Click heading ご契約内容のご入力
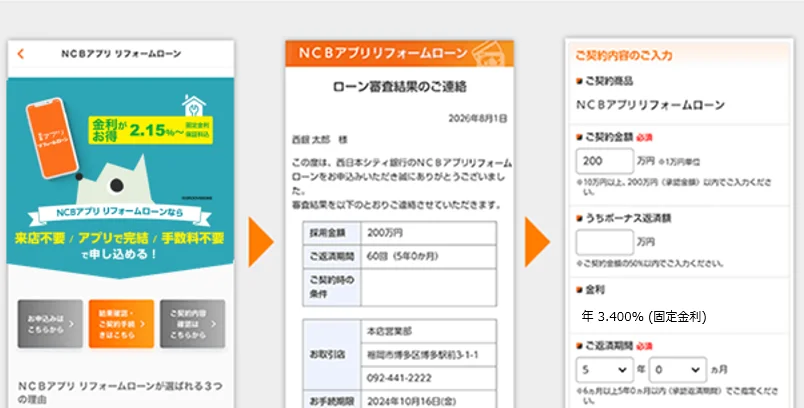Viewport: 804px width, 408px height. click(624, 55)
